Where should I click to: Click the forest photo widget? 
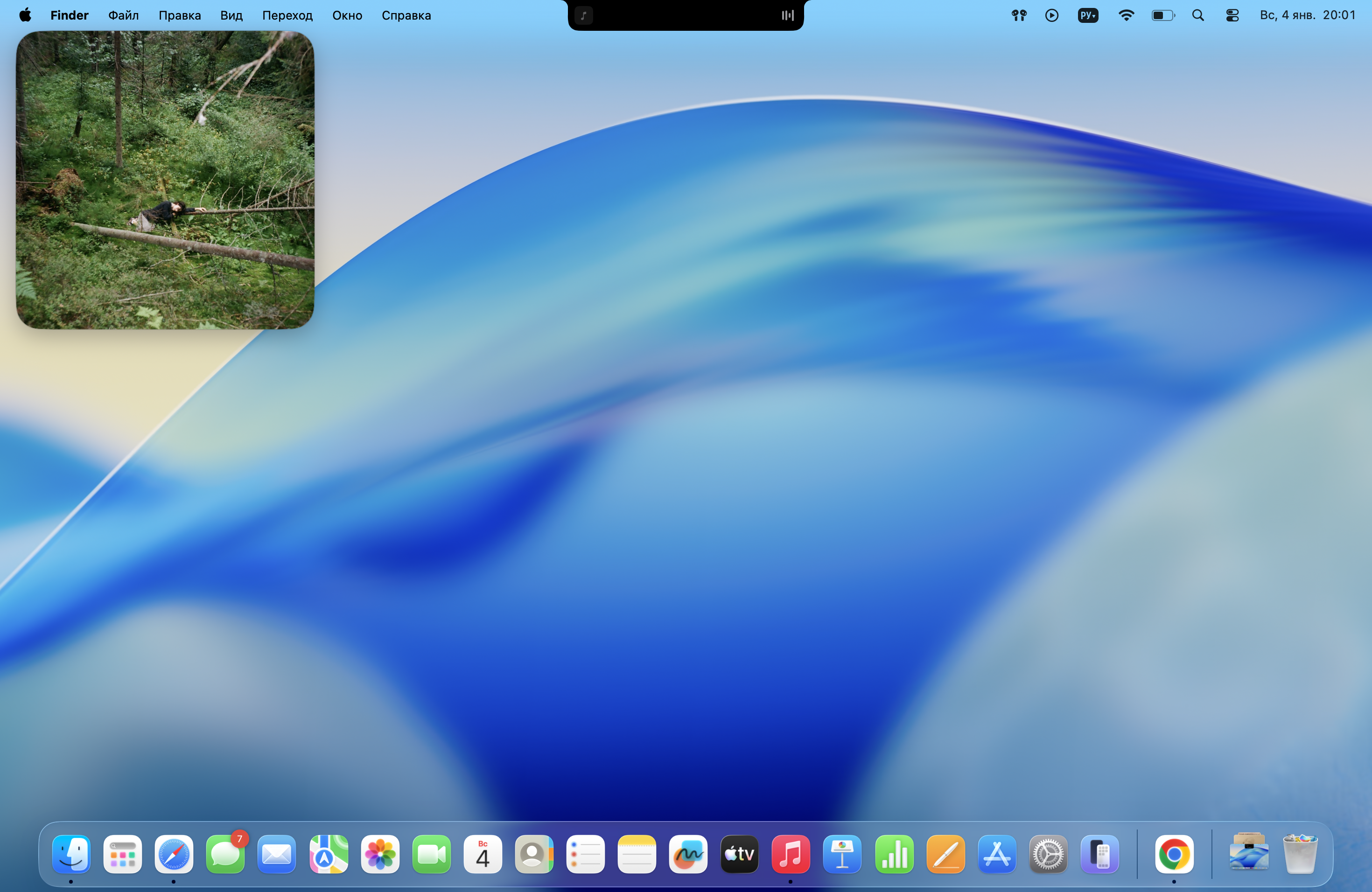[x=165, y=180]
